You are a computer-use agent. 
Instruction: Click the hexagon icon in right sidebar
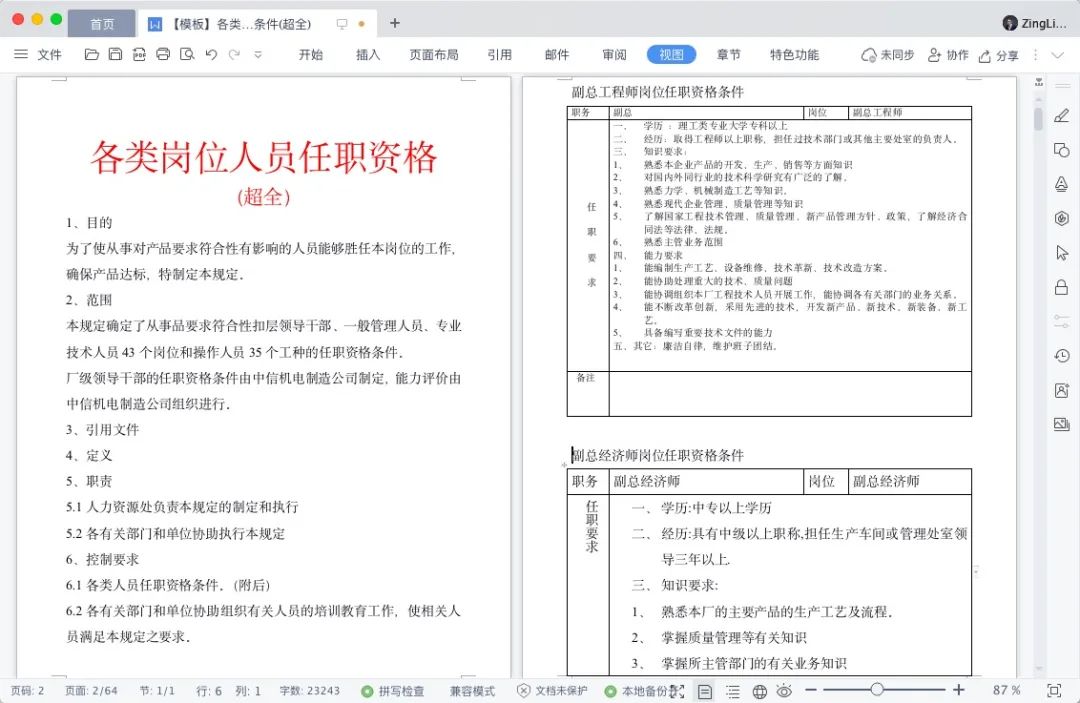(x=1061, y=218)
